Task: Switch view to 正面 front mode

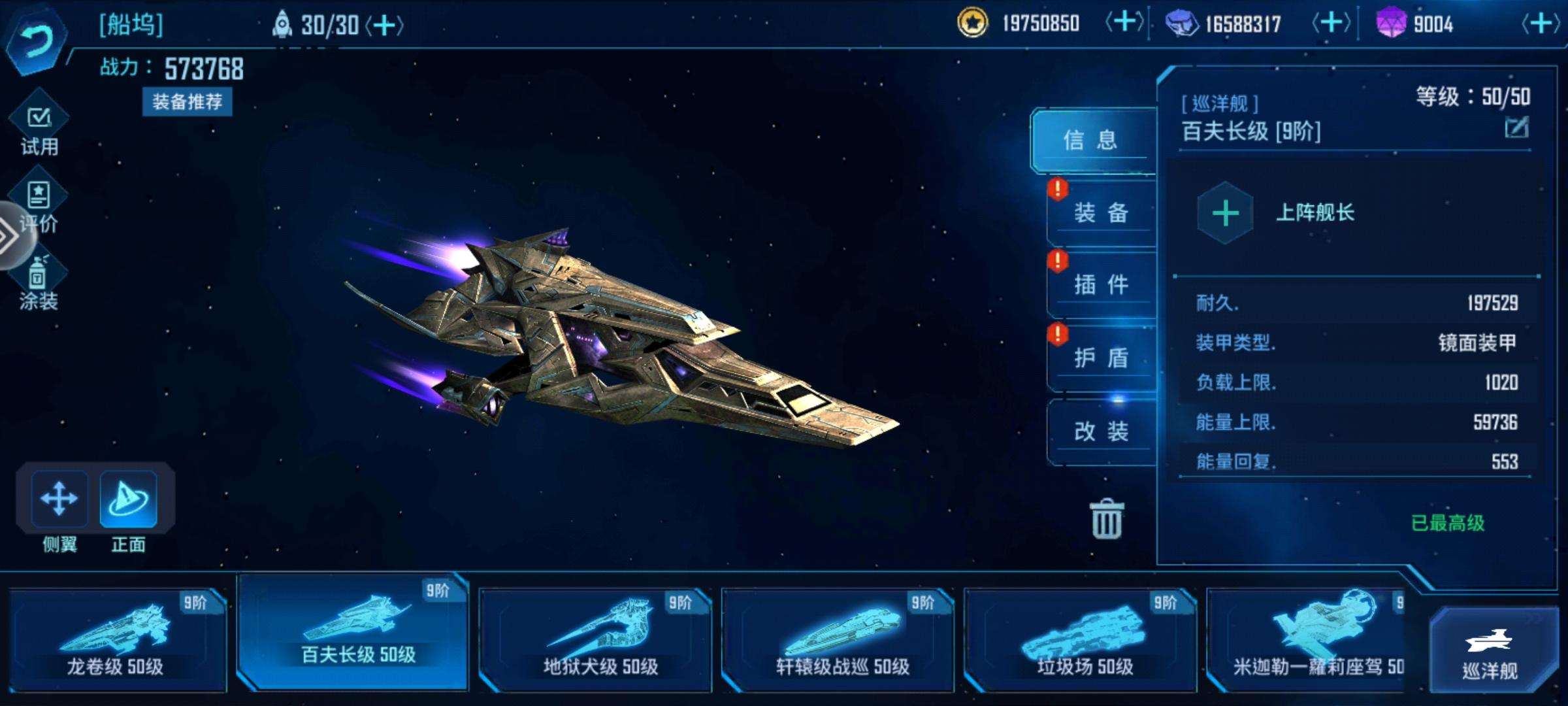Action: tap(128, 499)
